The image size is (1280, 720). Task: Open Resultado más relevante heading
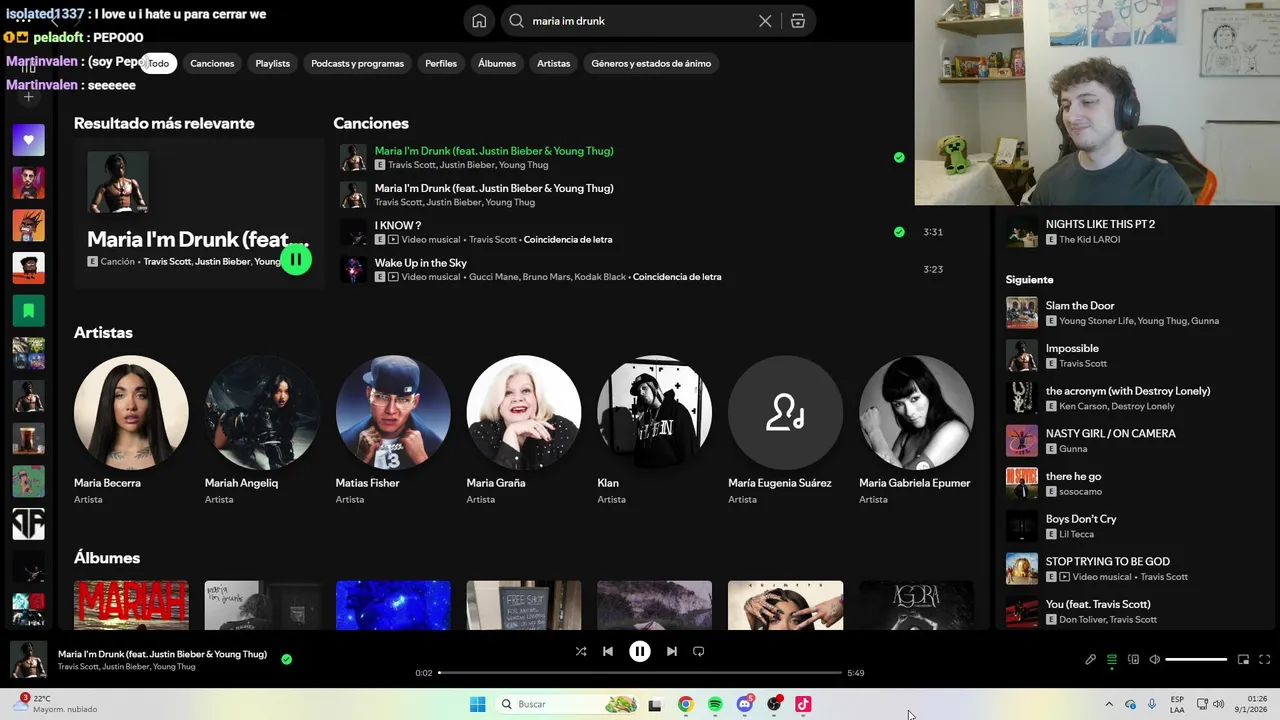[164, 123]
